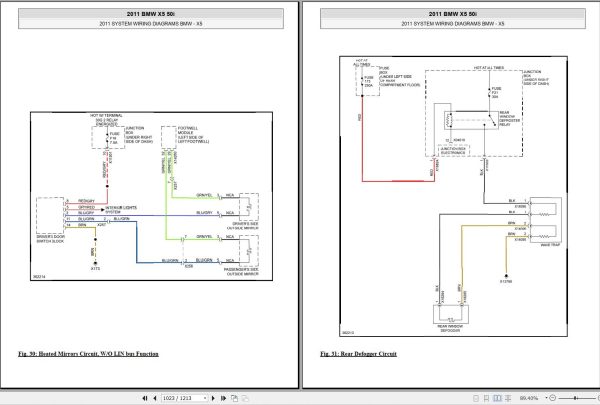The width and height of the screenshot is (600, 405).
Task: Click the zoom out minus button
Action: [553, 398]
